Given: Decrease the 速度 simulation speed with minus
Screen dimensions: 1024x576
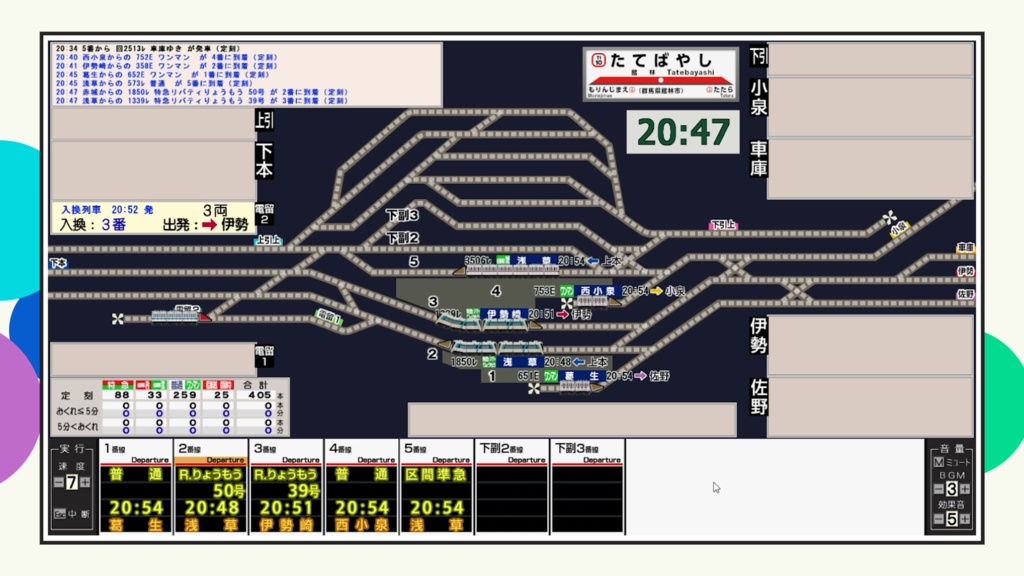Looking at the screenshot, I should pyautogui.click(x=58, y=483).
